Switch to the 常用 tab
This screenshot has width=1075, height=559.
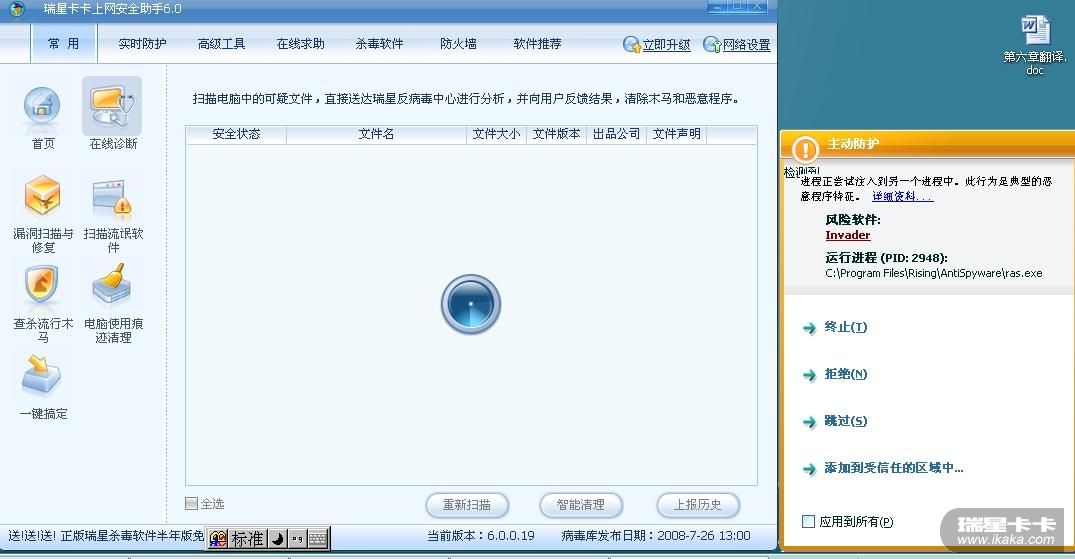coord(64,44)
